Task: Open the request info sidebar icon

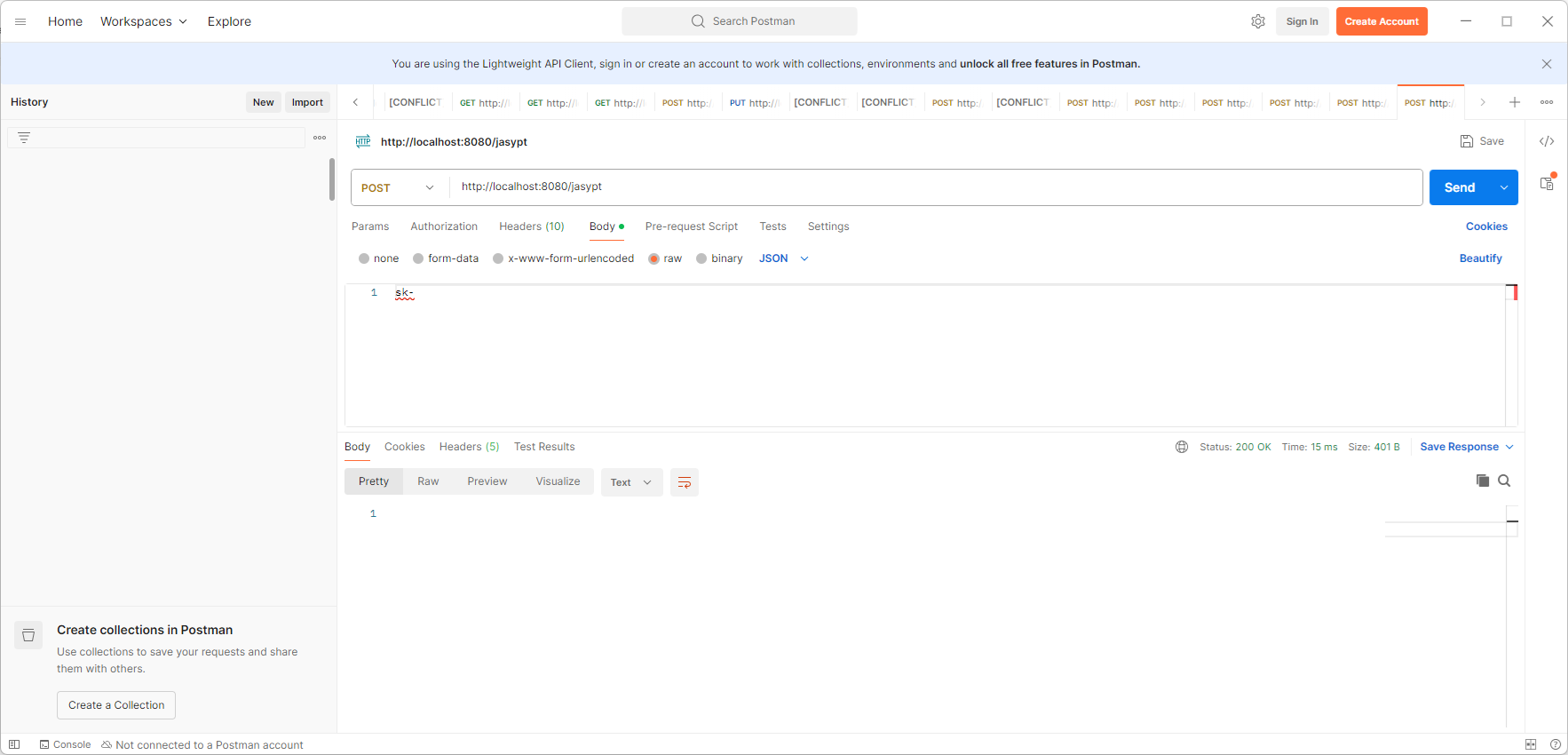Action: [x=1547, y=183]
